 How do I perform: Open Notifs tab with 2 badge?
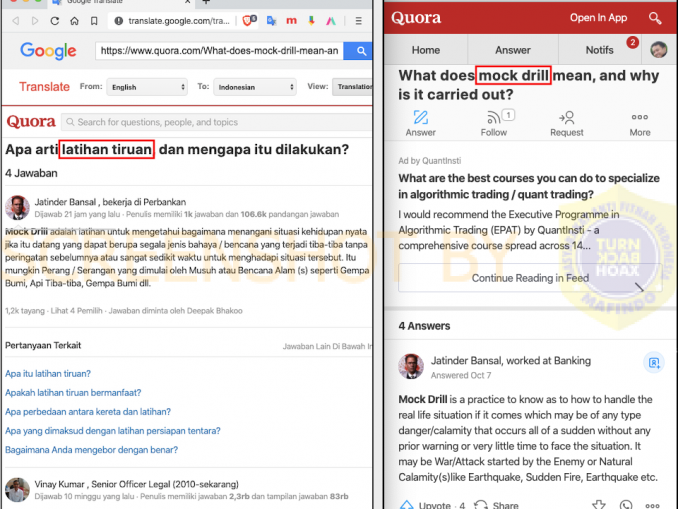601,50
